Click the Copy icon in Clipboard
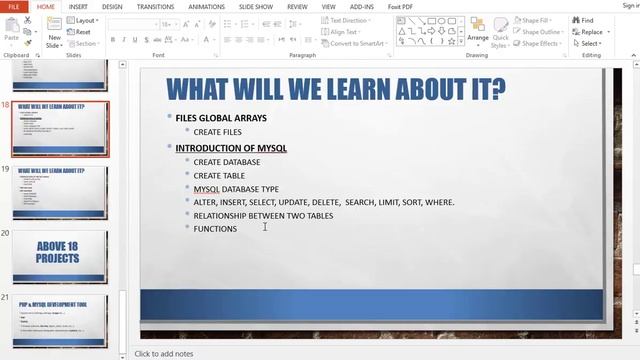 pos(27,32)
